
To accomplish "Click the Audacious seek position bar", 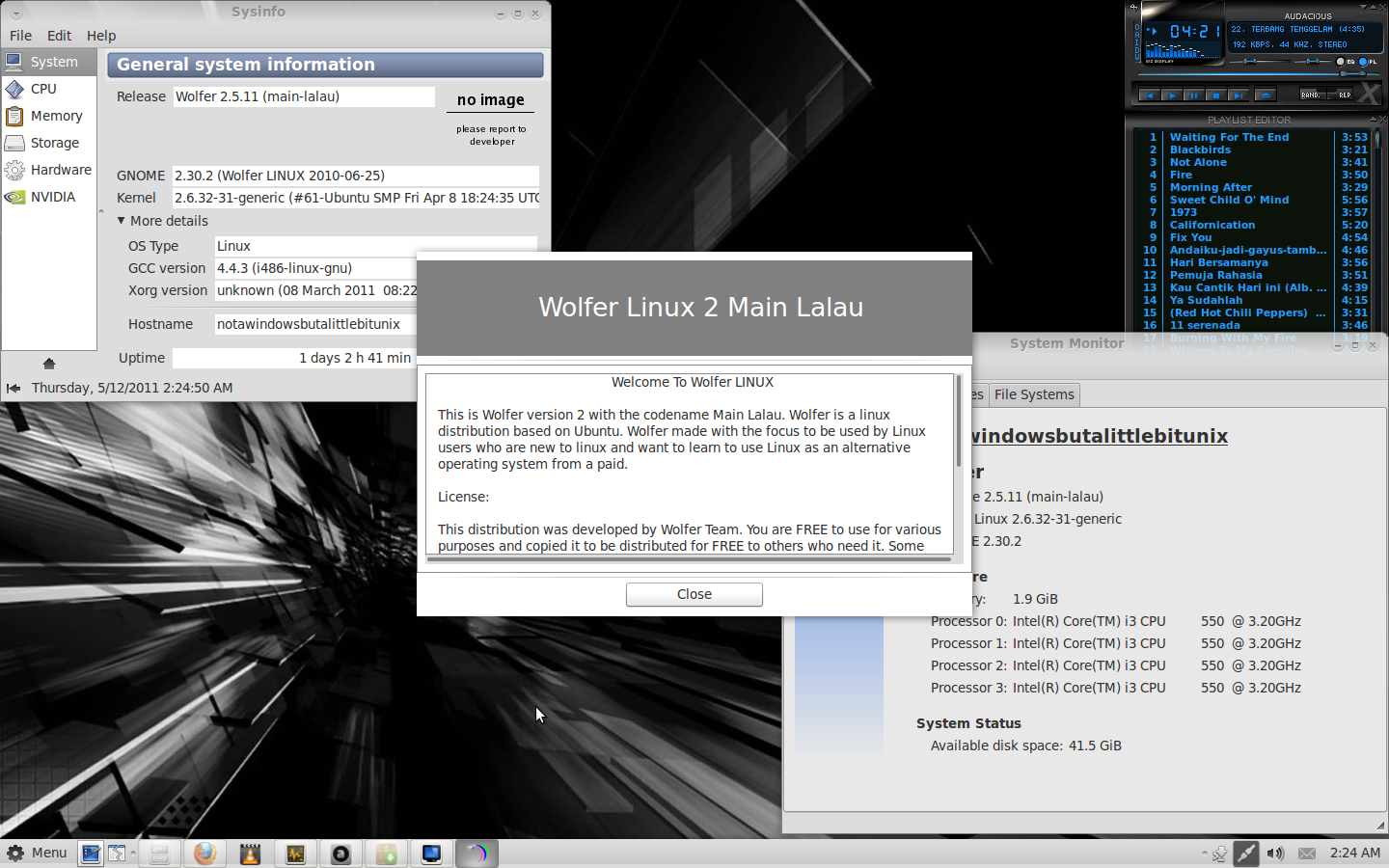I will [1258, 74].
